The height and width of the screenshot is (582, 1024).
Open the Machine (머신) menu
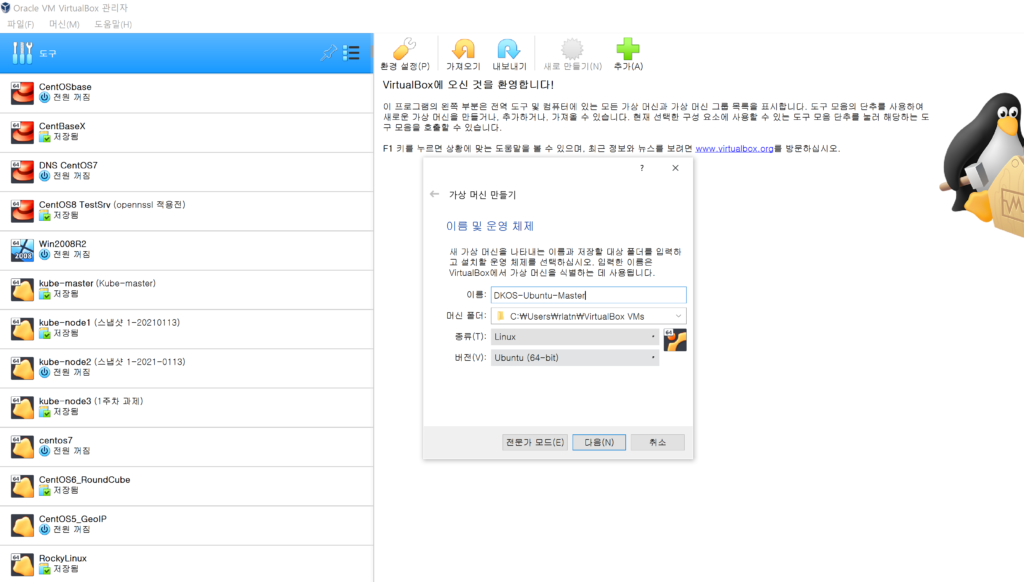click(64, 24)
